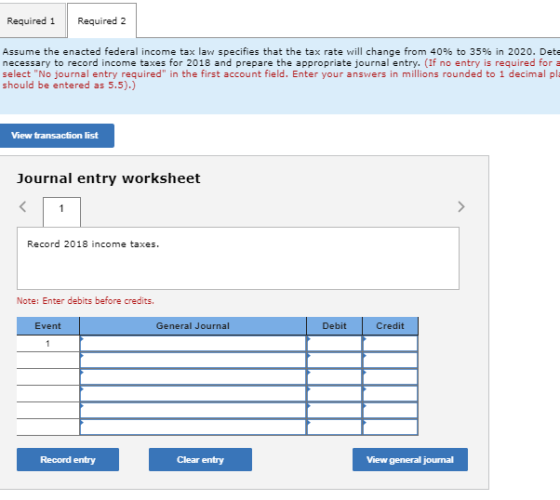This screenshot has width=560, height=500.
Task: Click the first row Debit field
Action: (334, 344)
